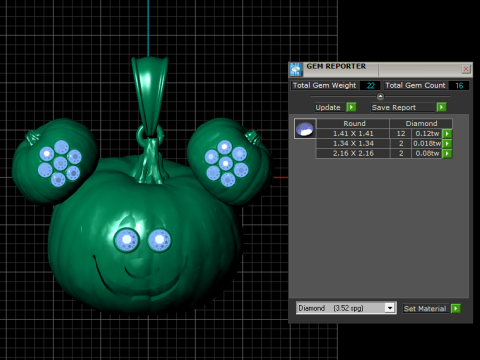
Task: Click the Gem Reporter logo icon
Action: click(295, 69)
